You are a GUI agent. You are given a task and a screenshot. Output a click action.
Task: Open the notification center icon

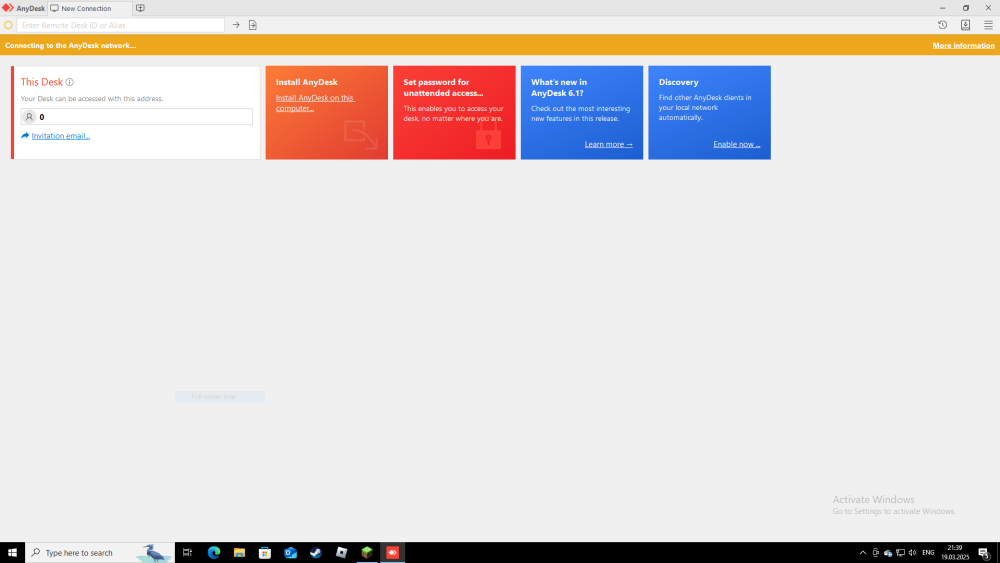pyautogui.click(x=985, y=553)
